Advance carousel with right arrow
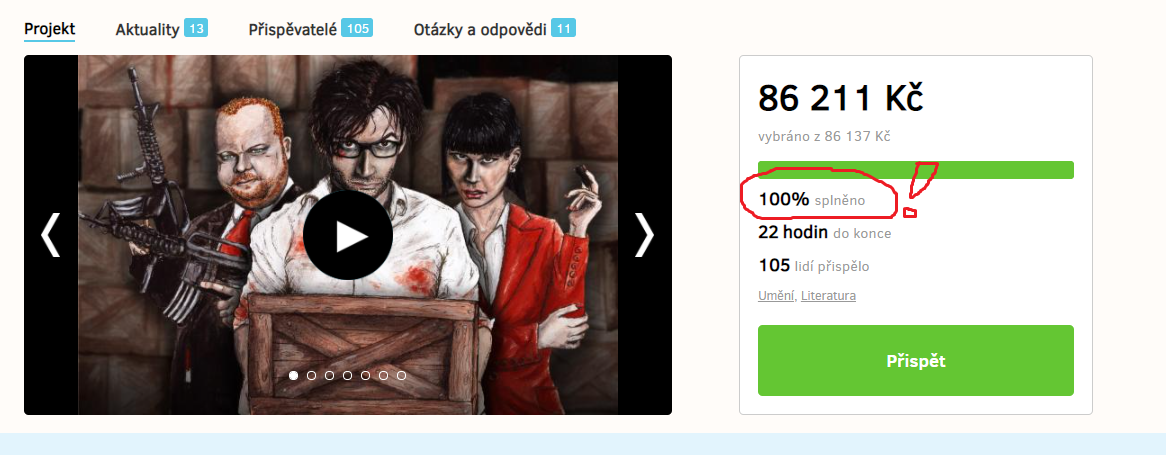This screenshot has width=1166, height=455. 644,235
